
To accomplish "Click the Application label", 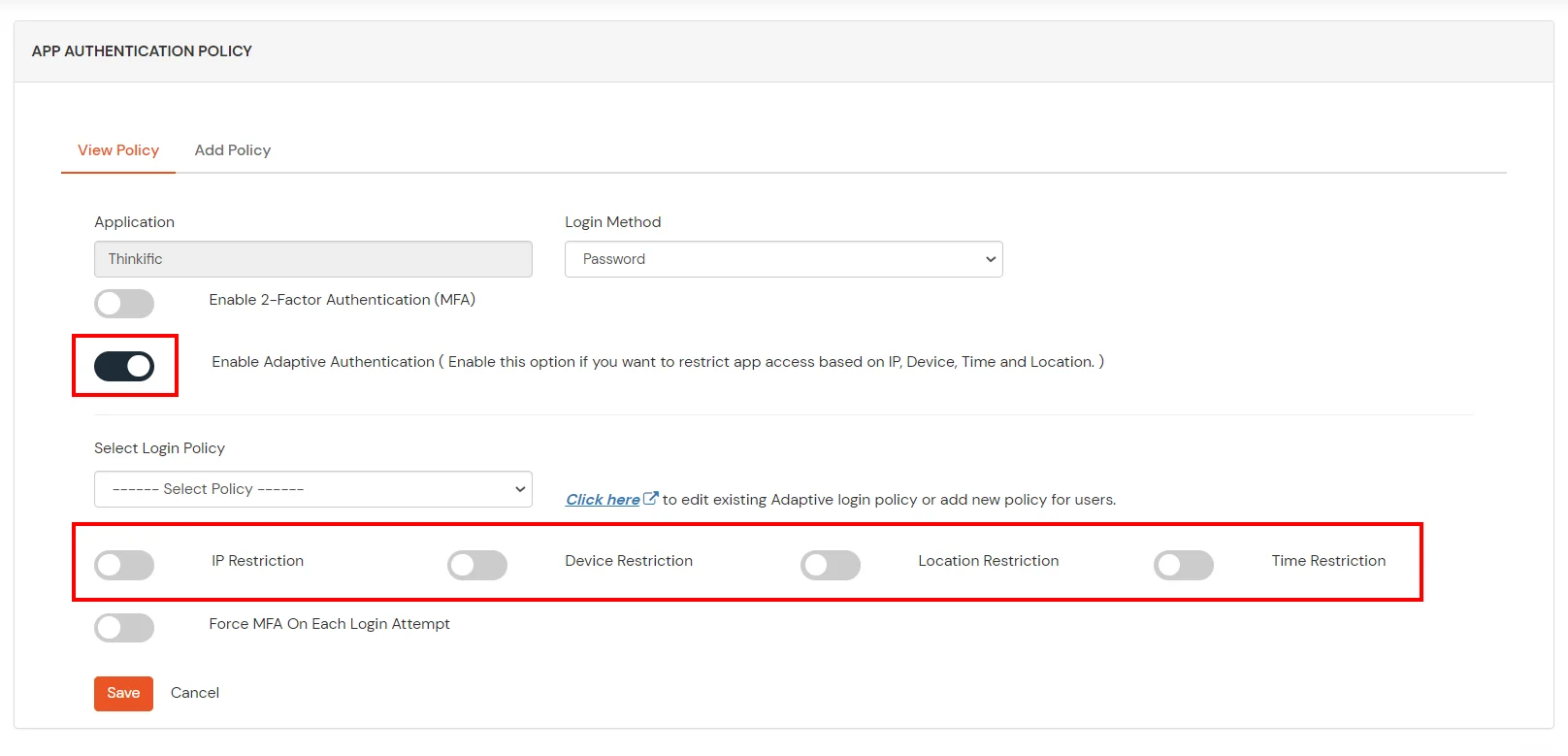I will (135, 222).
